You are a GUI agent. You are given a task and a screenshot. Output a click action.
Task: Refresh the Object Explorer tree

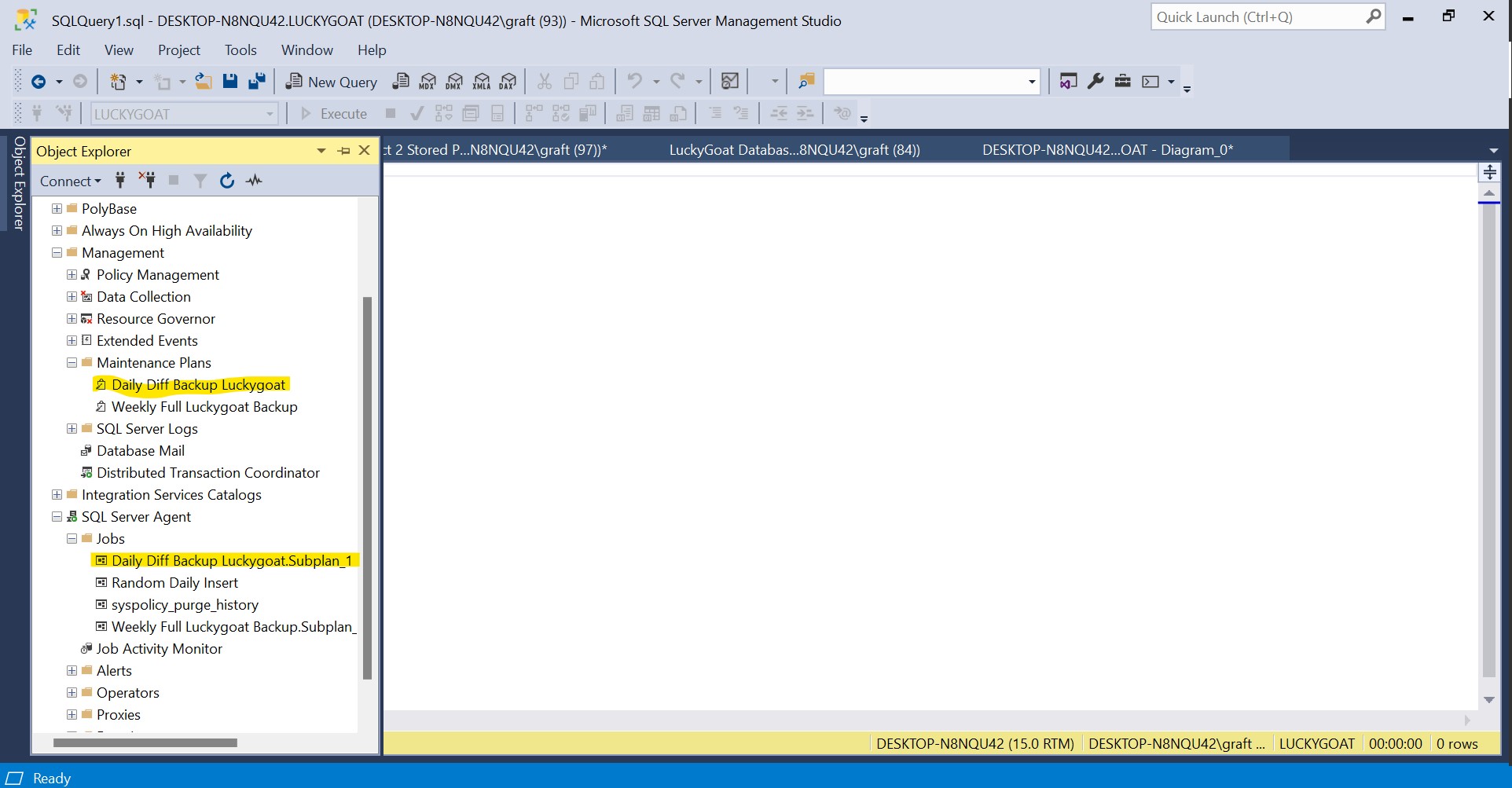pos(227,181)
